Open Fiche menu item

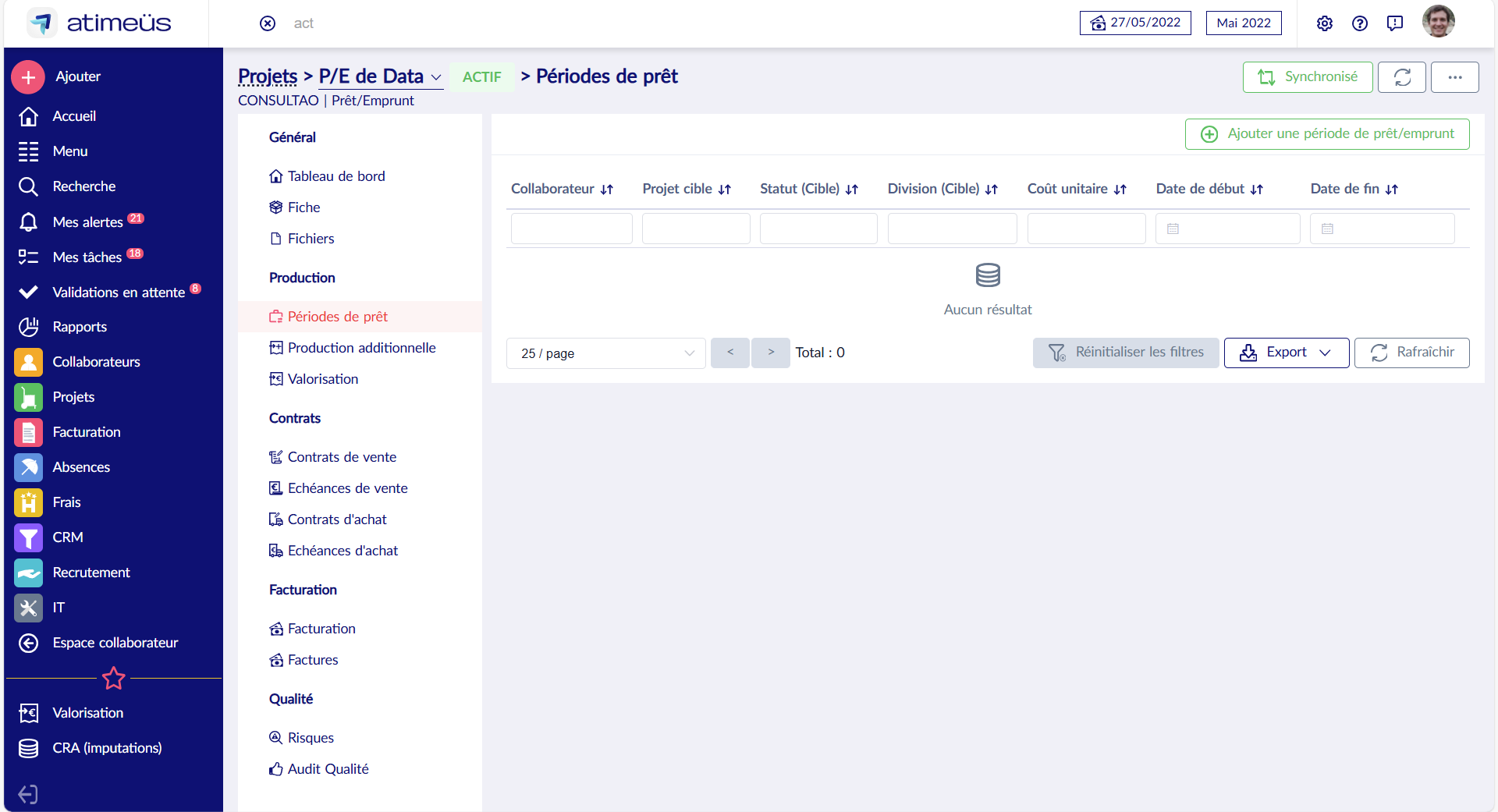(x=295, y=207)
